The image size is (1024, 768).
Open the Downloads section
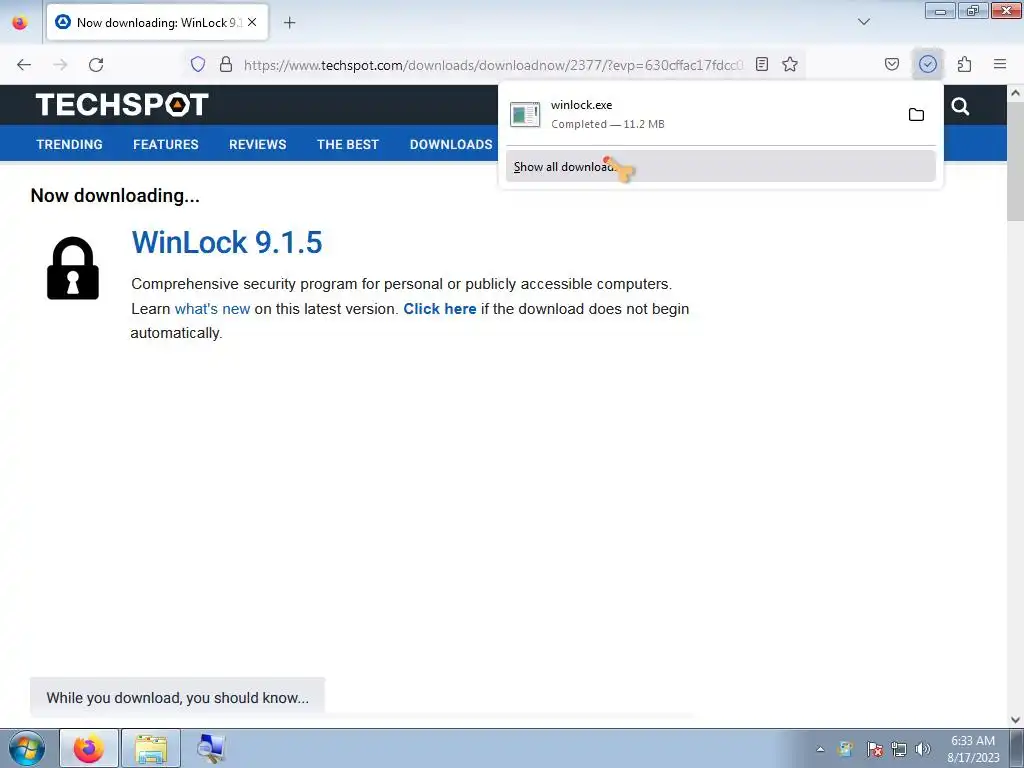(x=451, y=144)
